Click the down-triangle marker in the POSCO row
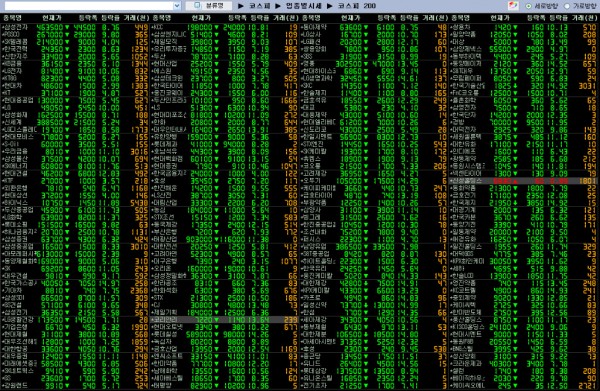The width and height of the screenshot is (600, 391). [67, 34]
